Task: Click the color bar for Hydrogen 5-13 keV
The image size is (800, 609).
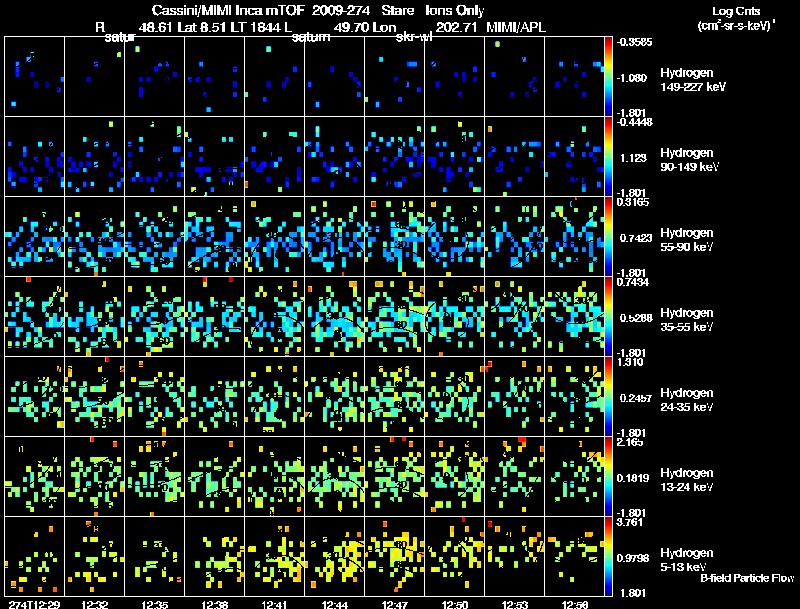Action: [x=608, y=556]
